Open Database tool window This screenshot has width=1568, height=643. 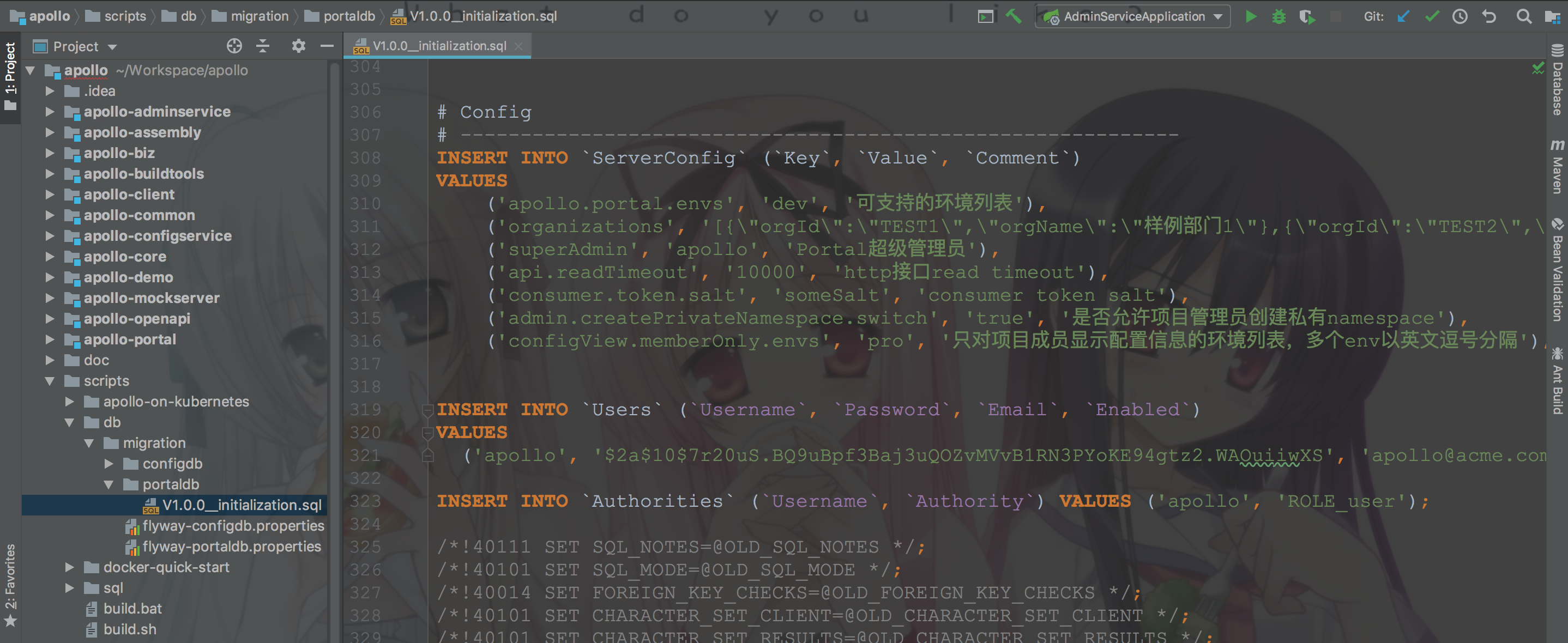tap(1557, 80)
